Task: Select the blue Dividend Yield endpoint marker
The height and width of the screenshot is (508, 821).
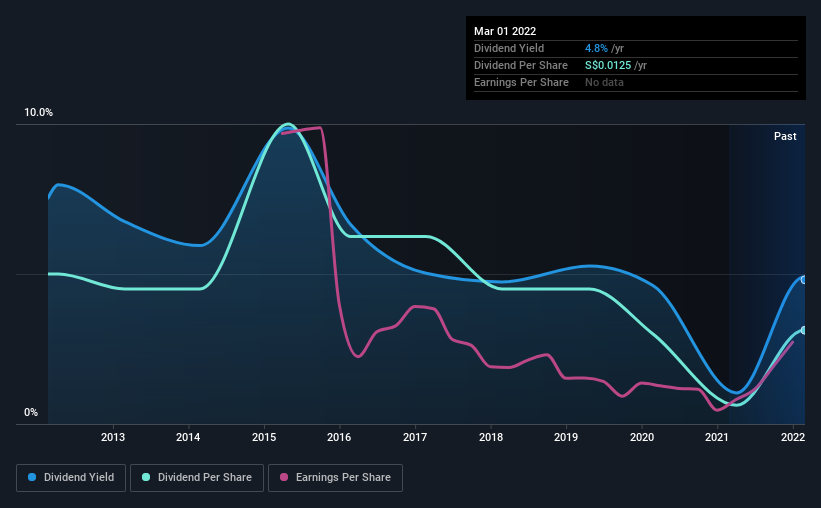Action: click(804, 280)
